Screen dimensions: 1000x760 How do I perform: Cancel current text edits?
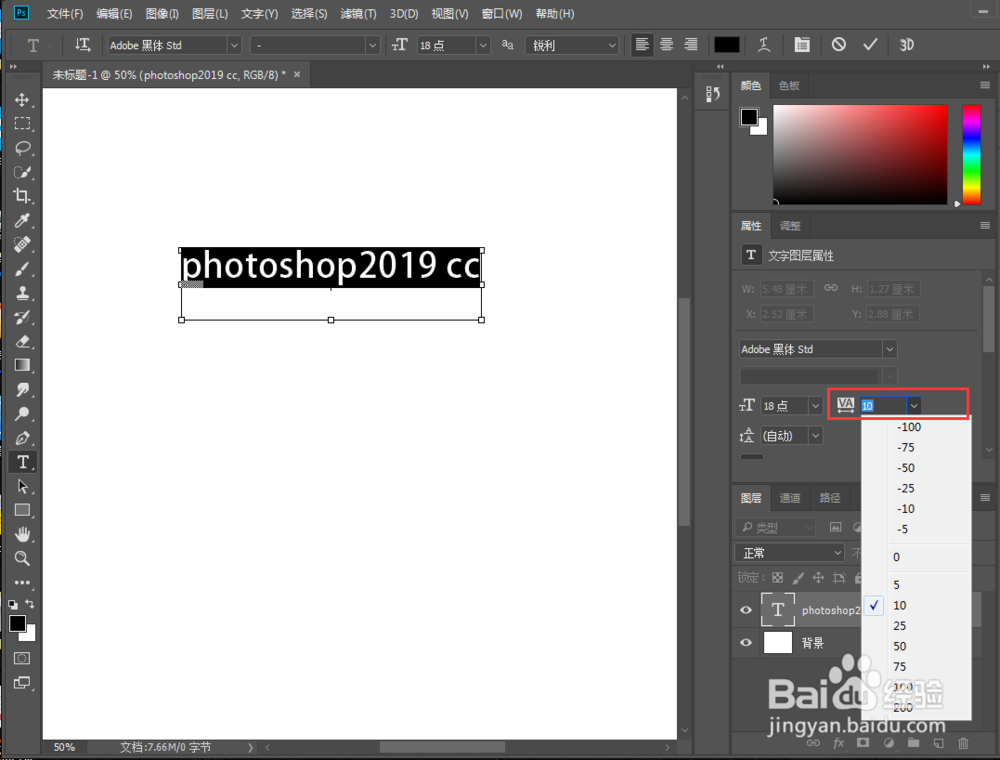(839, 45)
